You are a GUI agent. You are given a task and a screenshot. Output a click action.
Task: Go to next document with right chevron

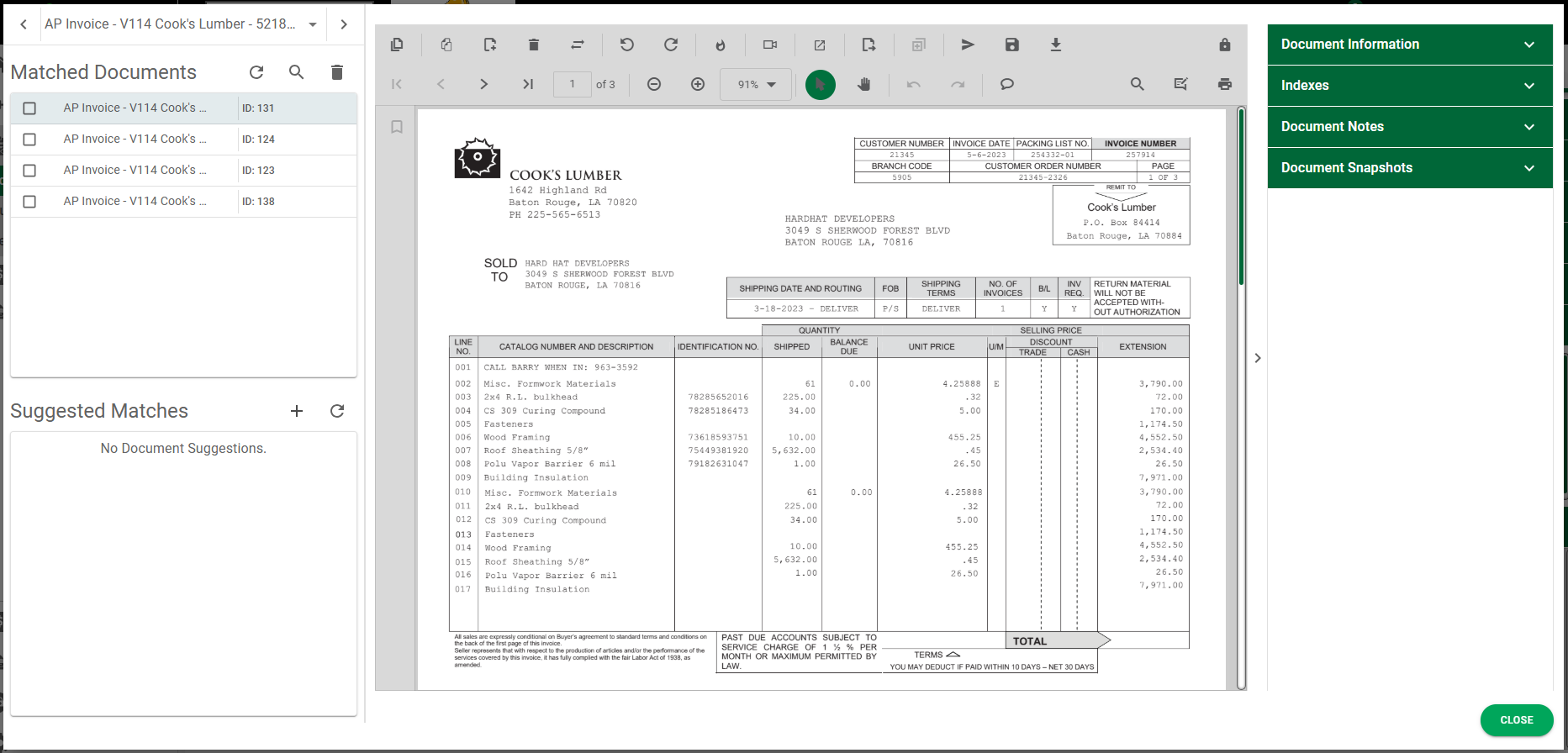(344, 24)
